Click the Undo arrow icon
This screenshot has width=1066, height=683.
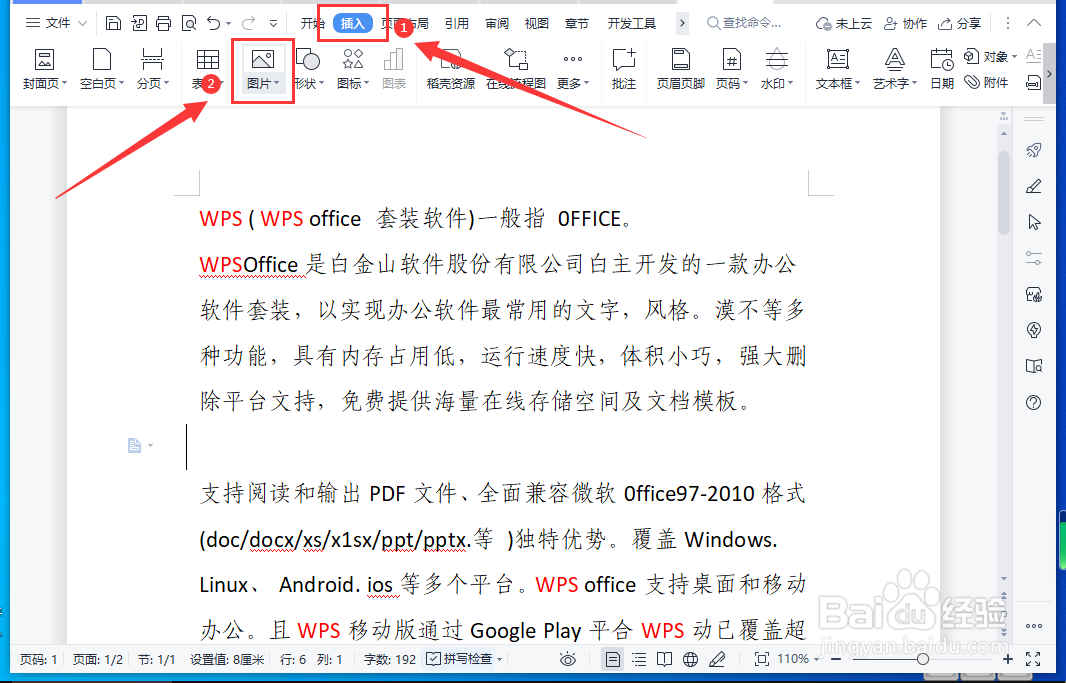[213, 24]
